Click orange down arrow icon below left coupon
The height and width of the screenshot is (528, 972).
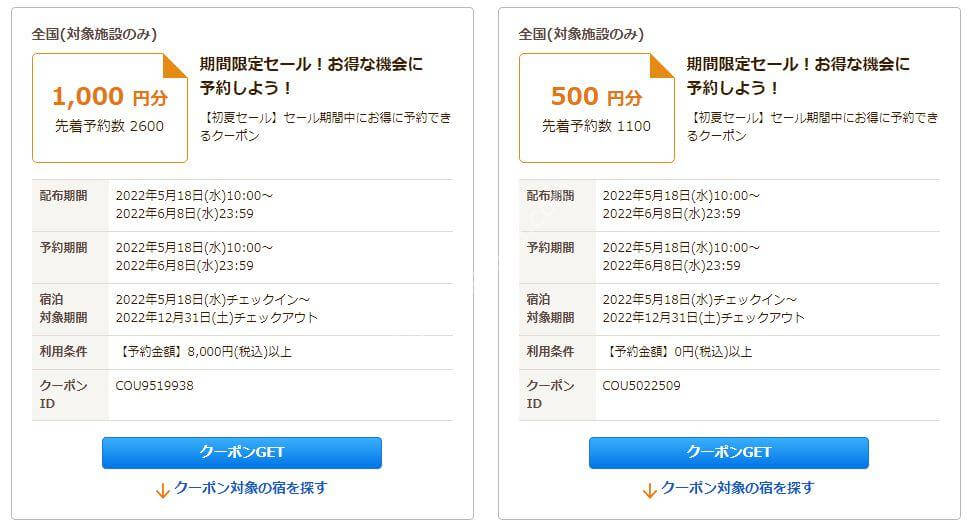point(162,491)
